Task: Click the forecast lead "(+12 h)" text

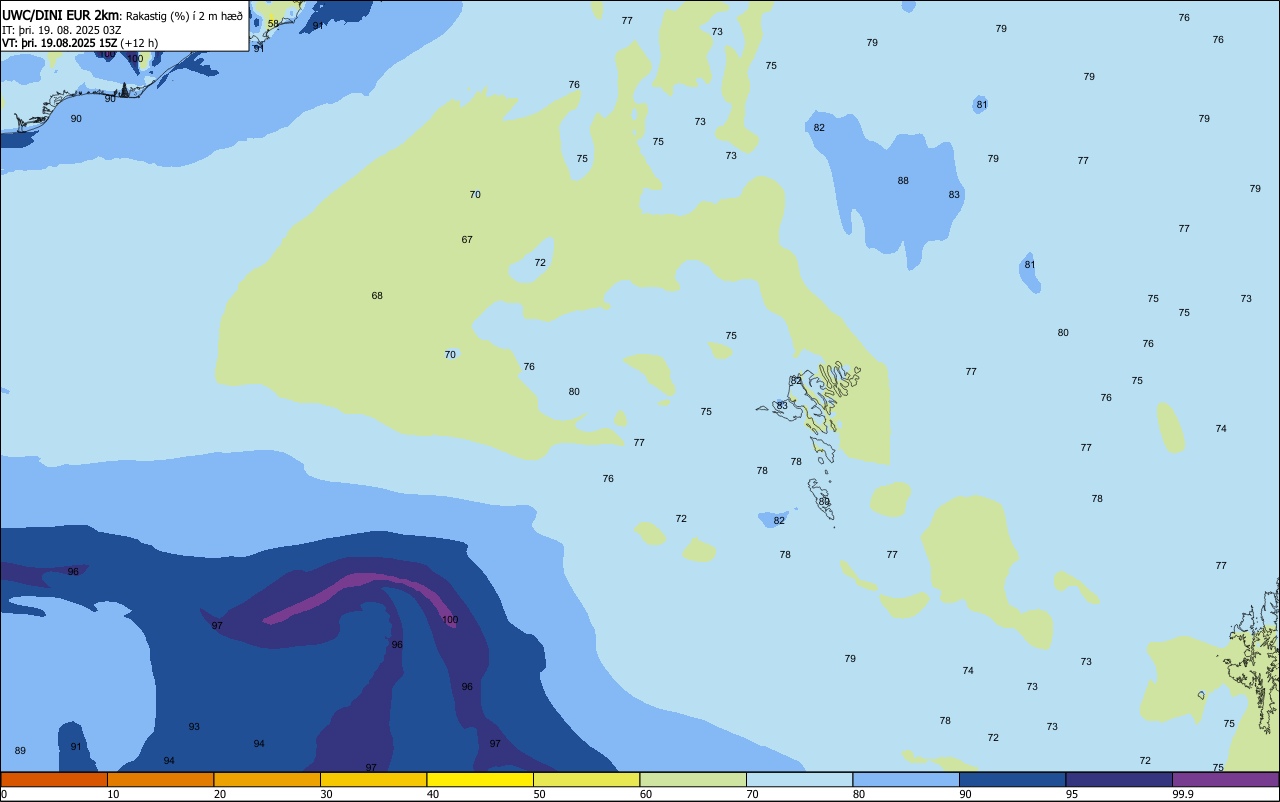Action: click(x=139, y=43)
